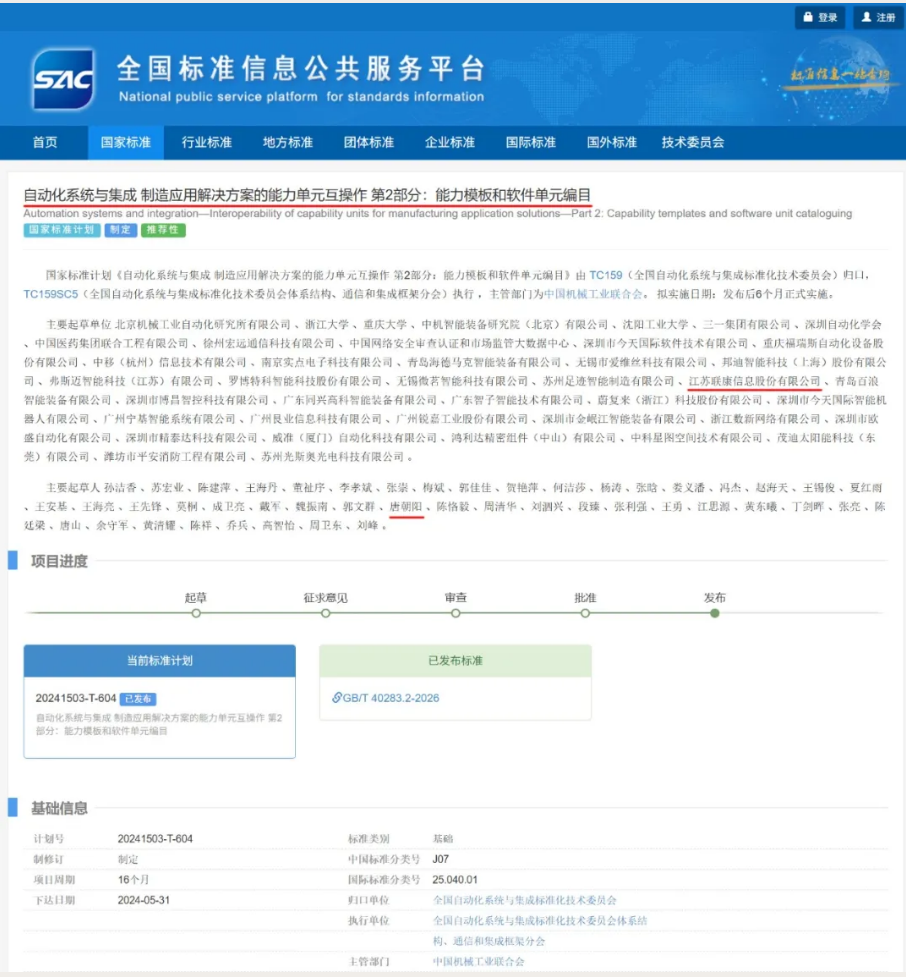Click the platform title 全国标准信息公共服务平台

coord(300,69)
